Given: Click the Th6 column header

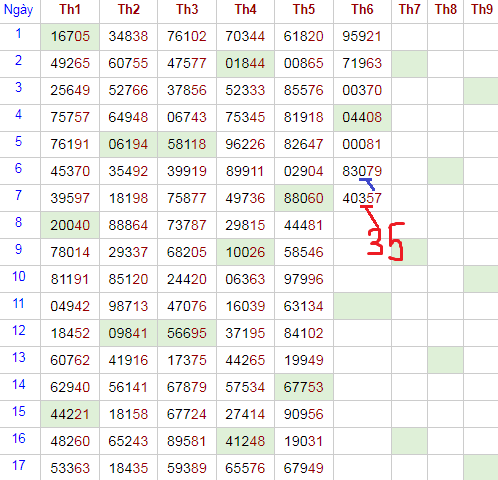Looking at the screenshot, I should pos(362,9).
